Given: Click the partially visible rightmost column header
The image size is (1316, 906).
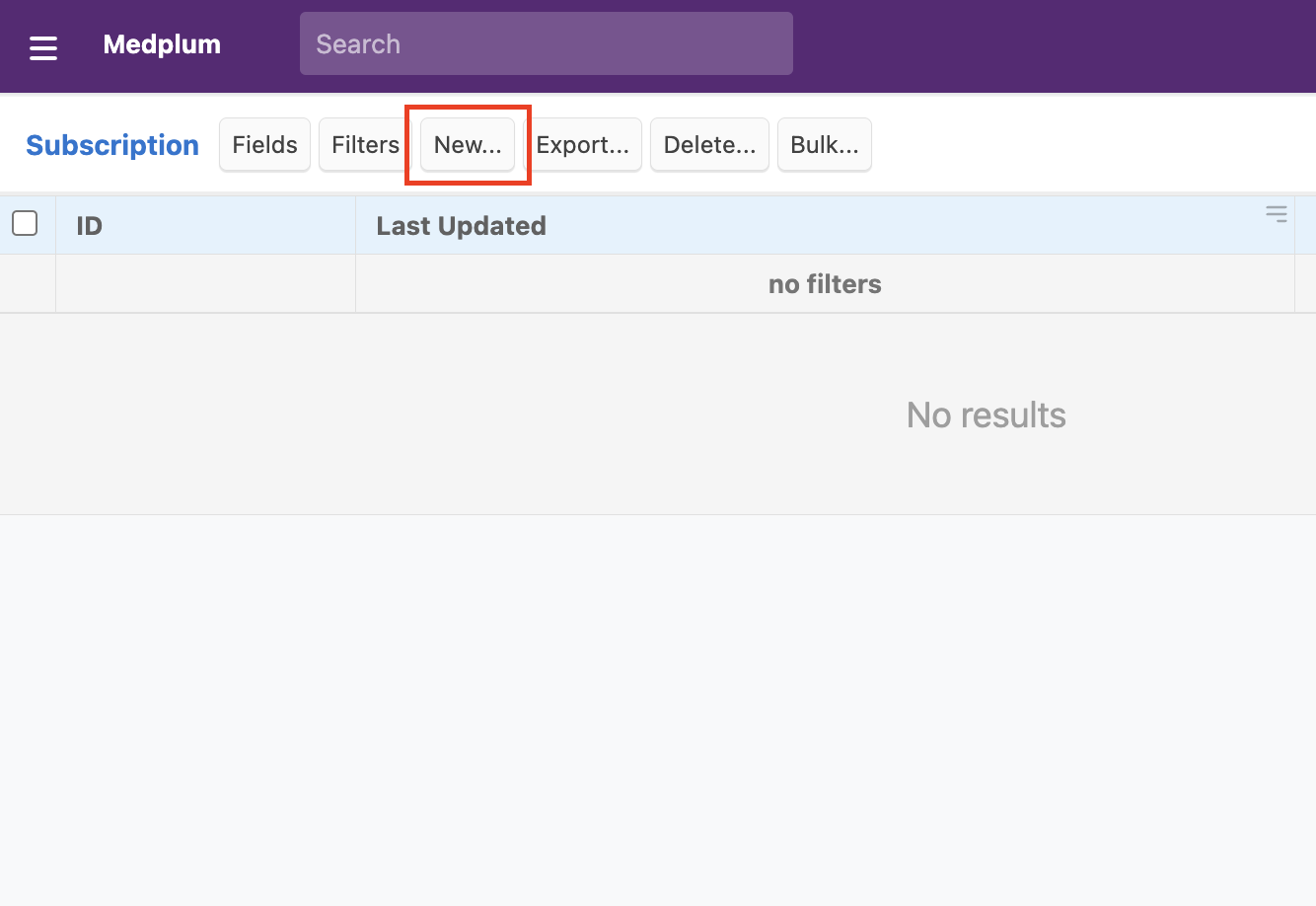Looking at the screenshot, I should 1306,226.
